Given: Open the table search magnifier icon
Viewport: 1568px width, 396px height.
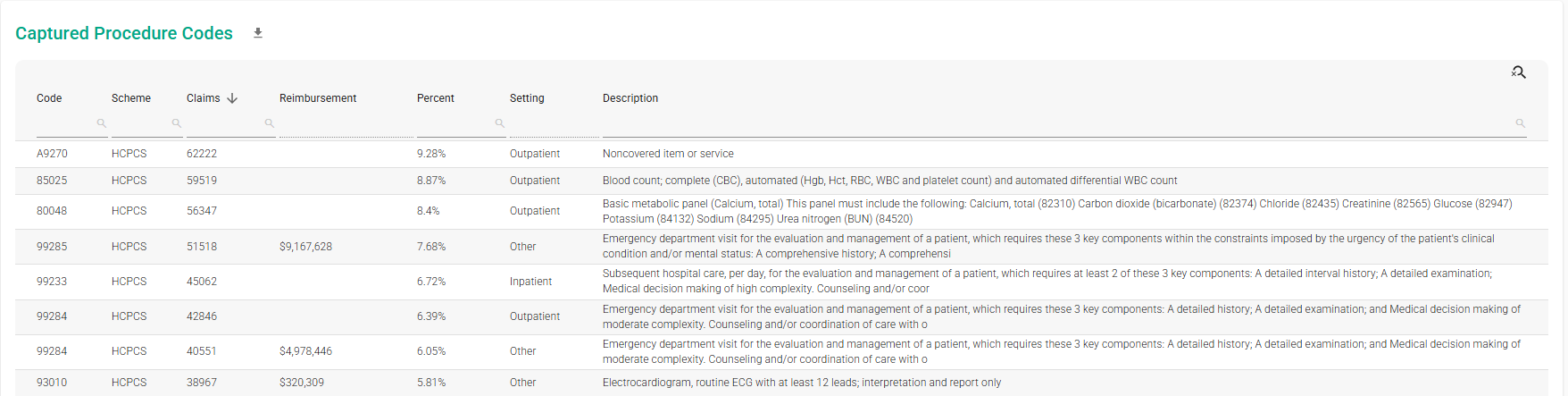Looking at the screenshot, I should pos(1518,72).
